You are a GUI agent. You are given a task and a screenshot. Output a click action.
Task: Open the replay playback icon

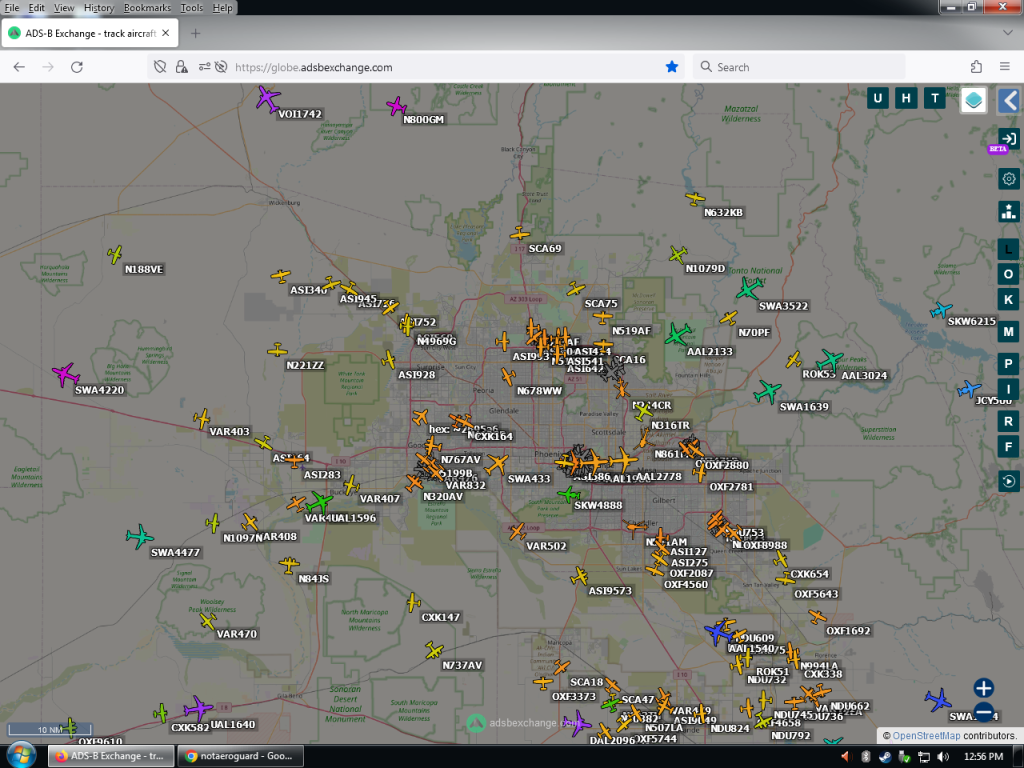(1008, 481)
